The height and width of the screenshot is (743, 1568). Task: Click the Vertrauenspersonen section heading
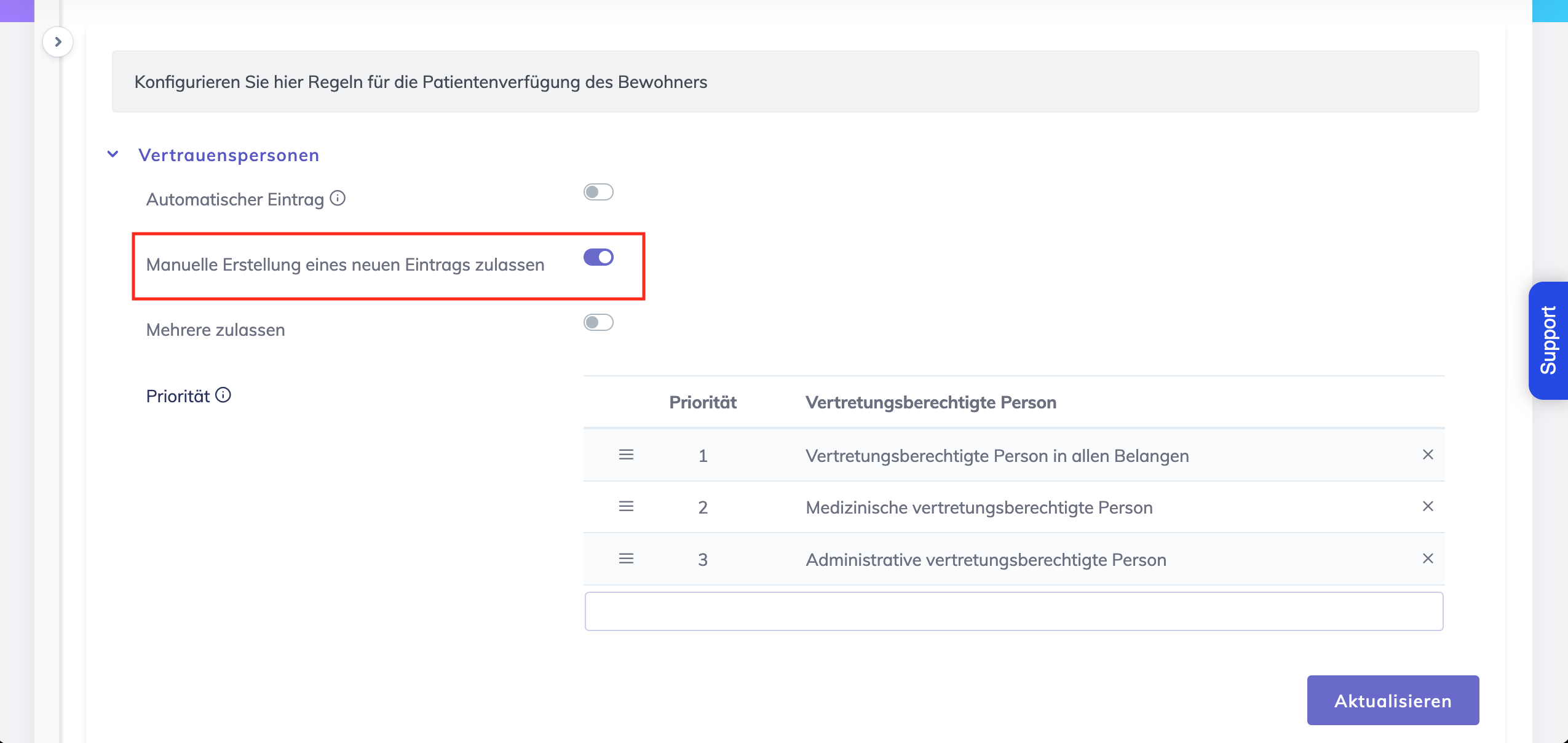(229, 155)
